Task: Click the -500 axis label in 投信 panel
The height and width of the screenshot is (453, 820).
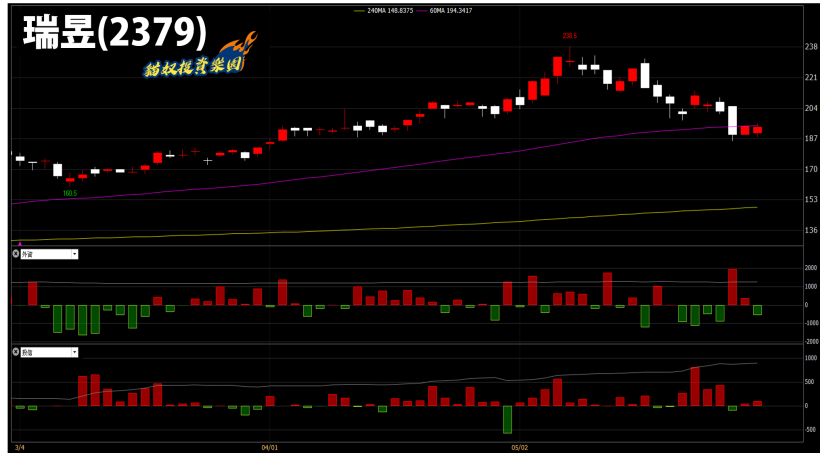Action: tap(811, 429)
